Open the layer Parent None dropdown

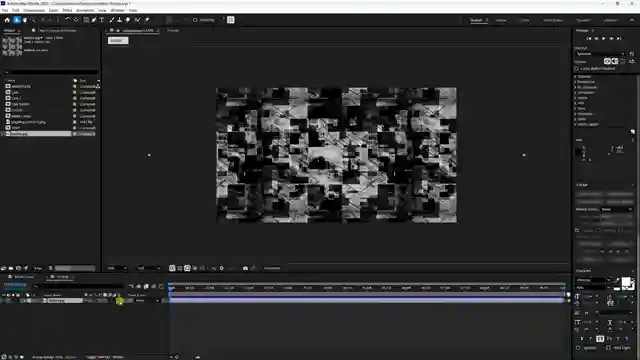(x=147, y=301)
